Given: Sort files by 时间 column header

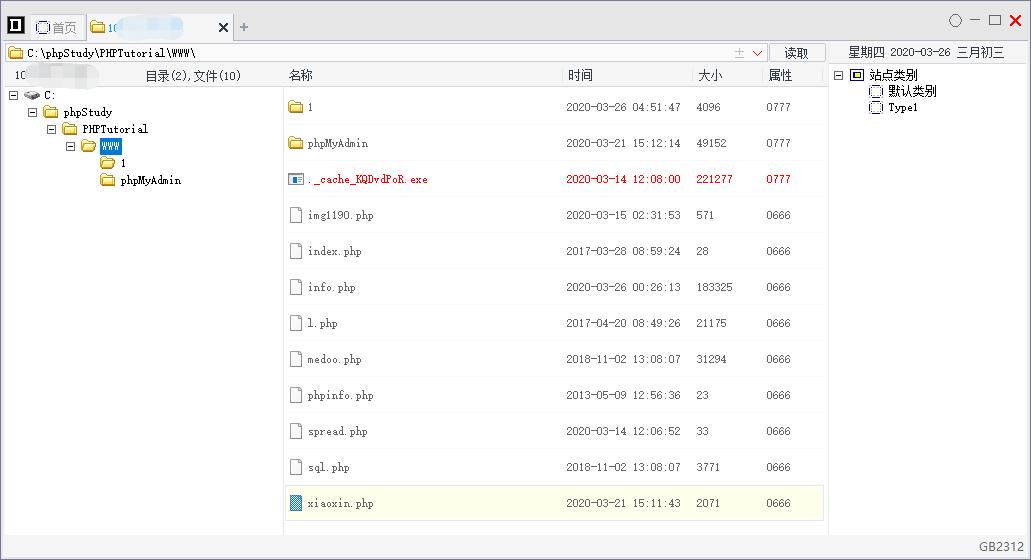Looking at the screenshot, I should [580, 76].
